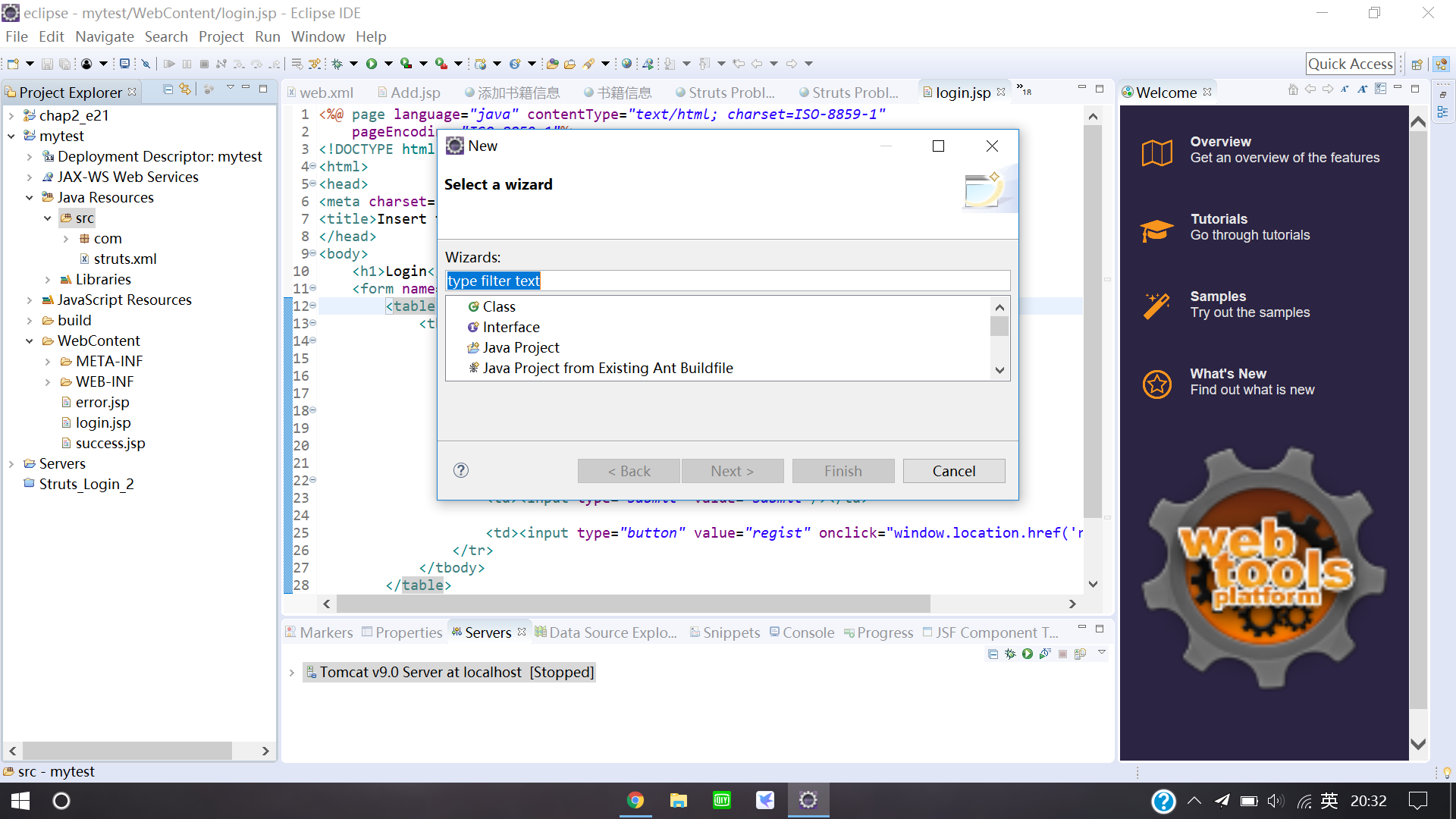
Task: Select the Search icon in the toolbar
Action: pos(587,64)
